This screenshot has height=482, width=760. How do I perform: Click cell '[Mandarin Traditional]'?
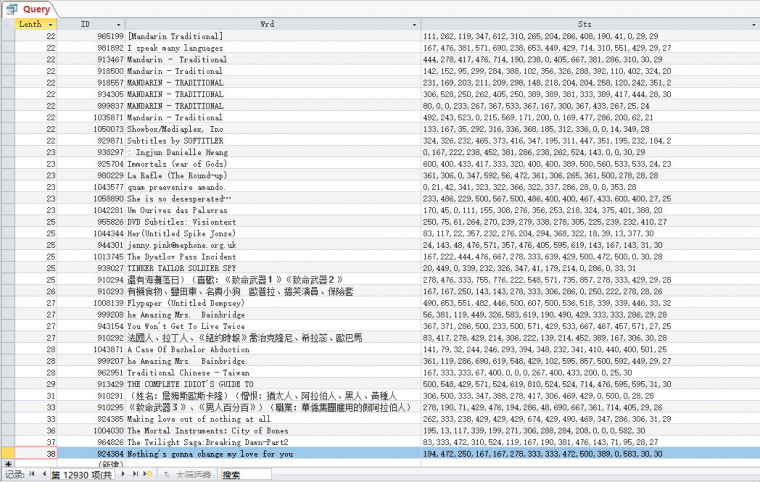click(x=273, y=36)
